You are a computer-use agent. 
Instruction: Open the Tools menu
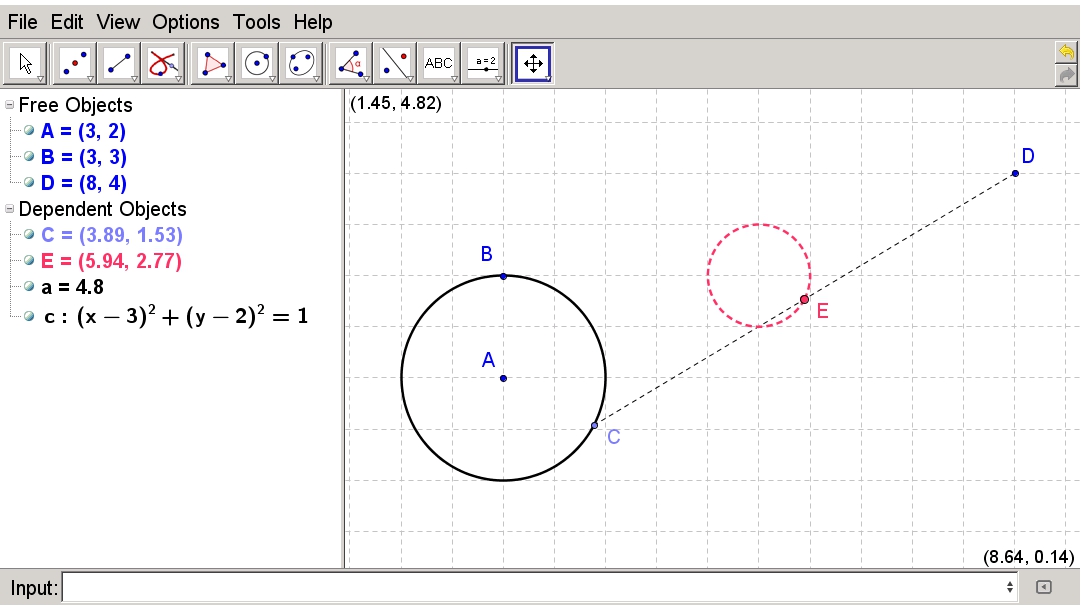click(x=257, y=21)
